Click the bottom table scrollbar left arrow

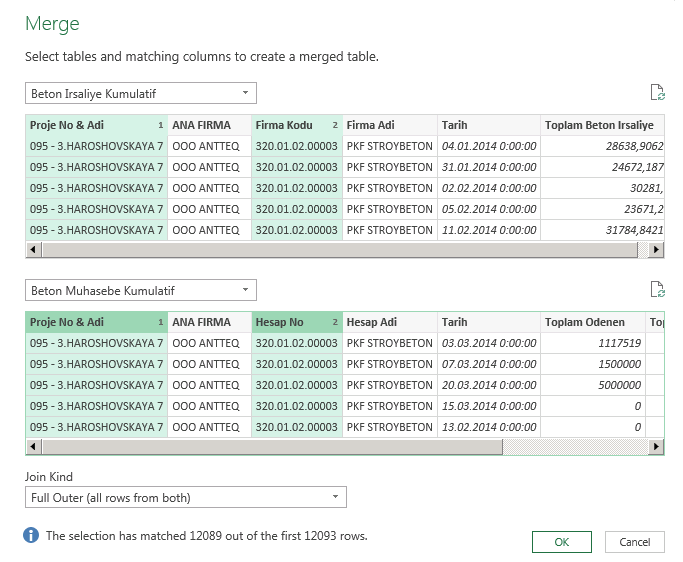pos(34,447)
